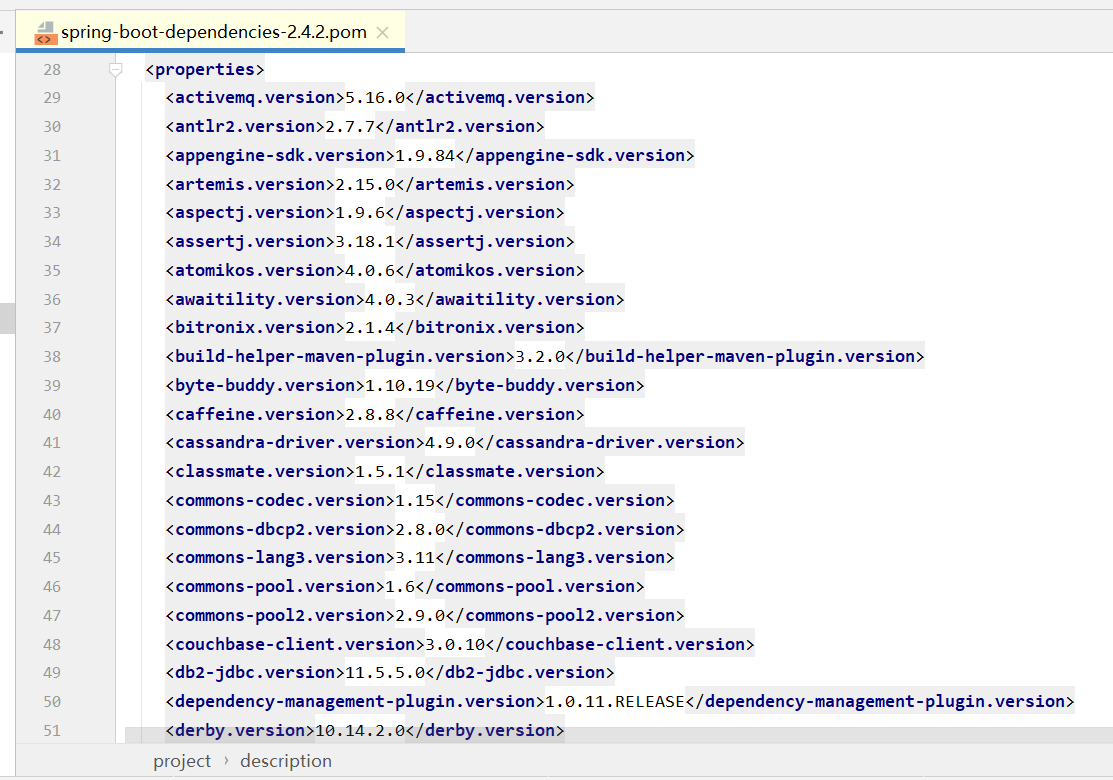Viewport: 1113px width, 780px height.
Task: Collapse the properties block using the fold arrow
Action: click(x=115, y=68)
